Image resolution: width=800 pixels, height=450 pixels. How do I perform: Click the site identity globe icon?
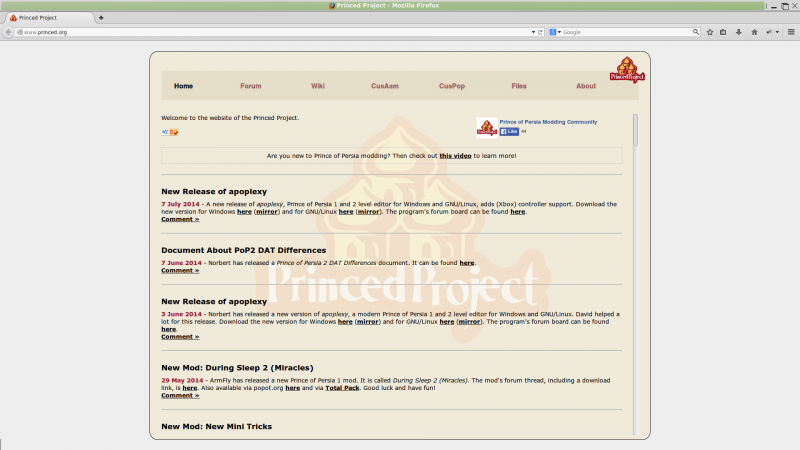[19, 32]
